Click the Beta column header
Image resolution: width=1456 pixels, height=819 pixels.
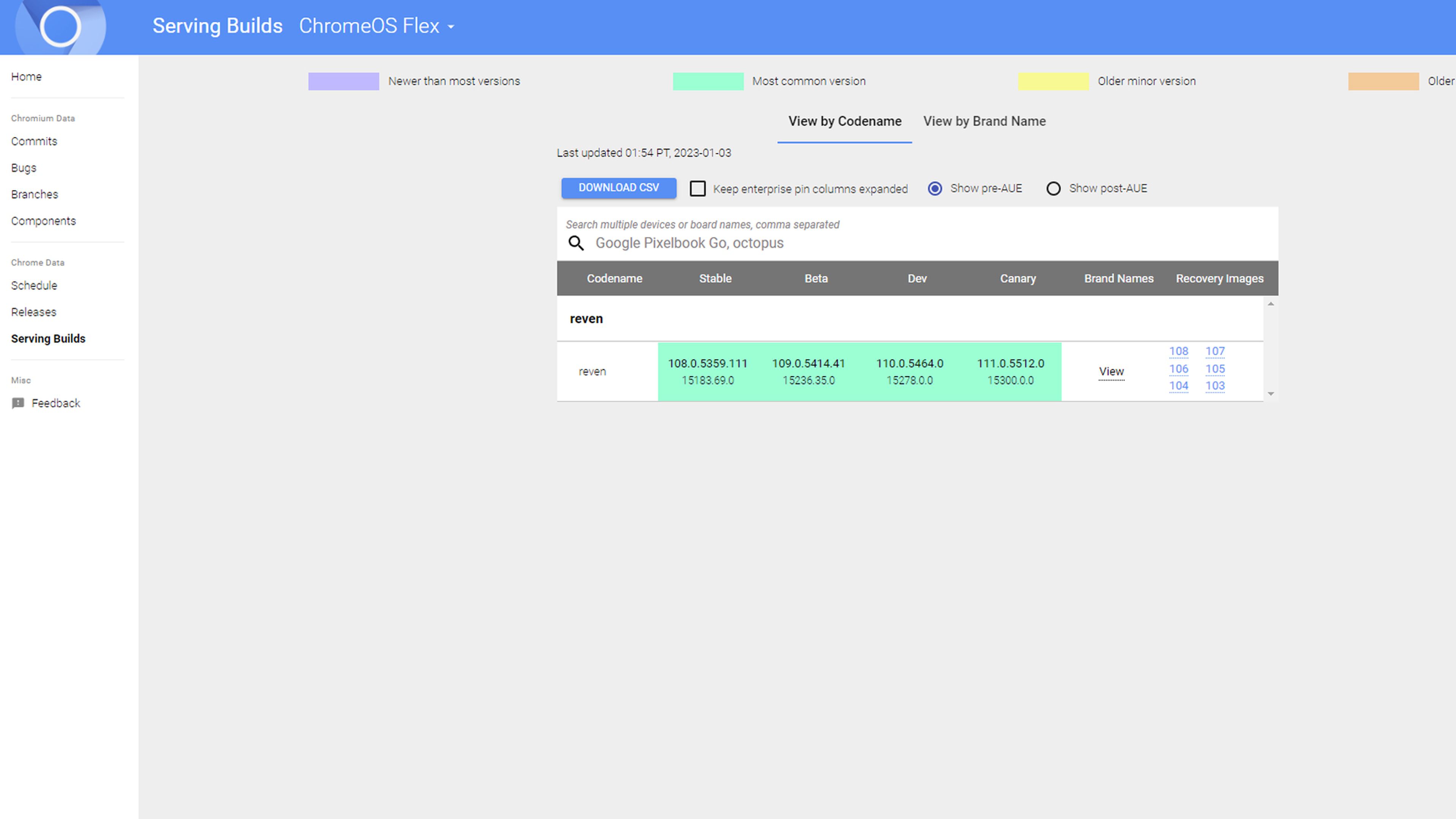coord(816,278)
